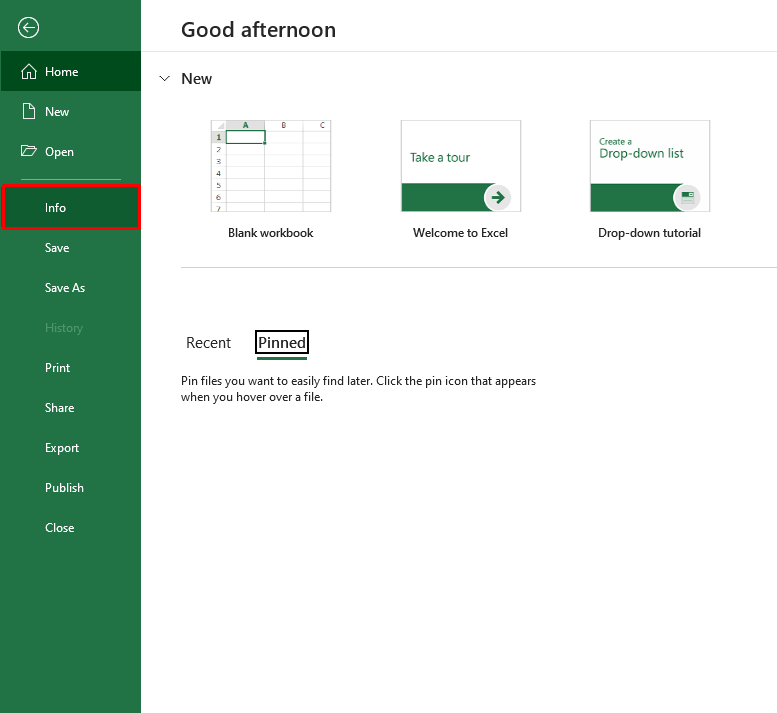The image size is (777, 713).
Task: Select Export in the sidebar
Action: pos(70,447)
